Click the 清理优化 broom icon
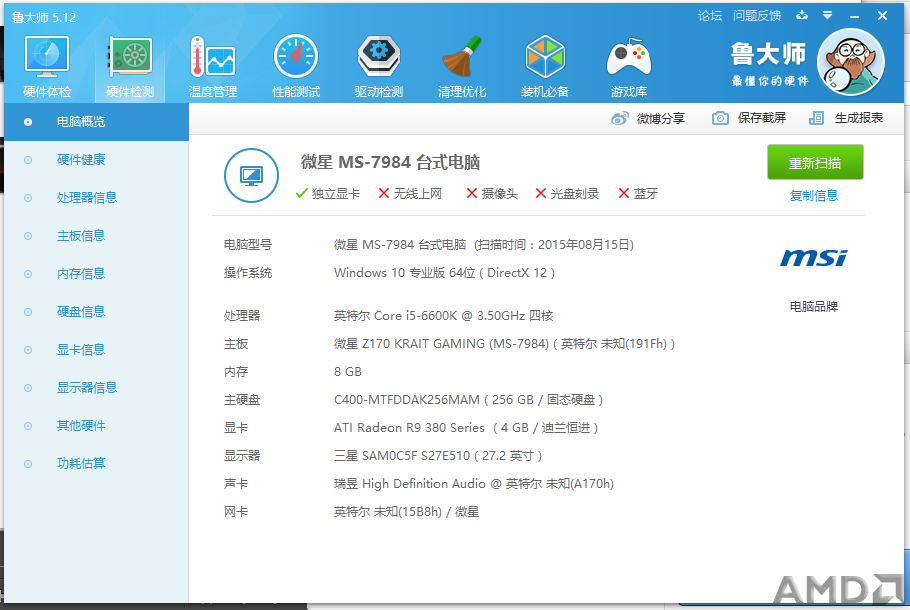This screenshot has height=610, width=910. point(462,57)
